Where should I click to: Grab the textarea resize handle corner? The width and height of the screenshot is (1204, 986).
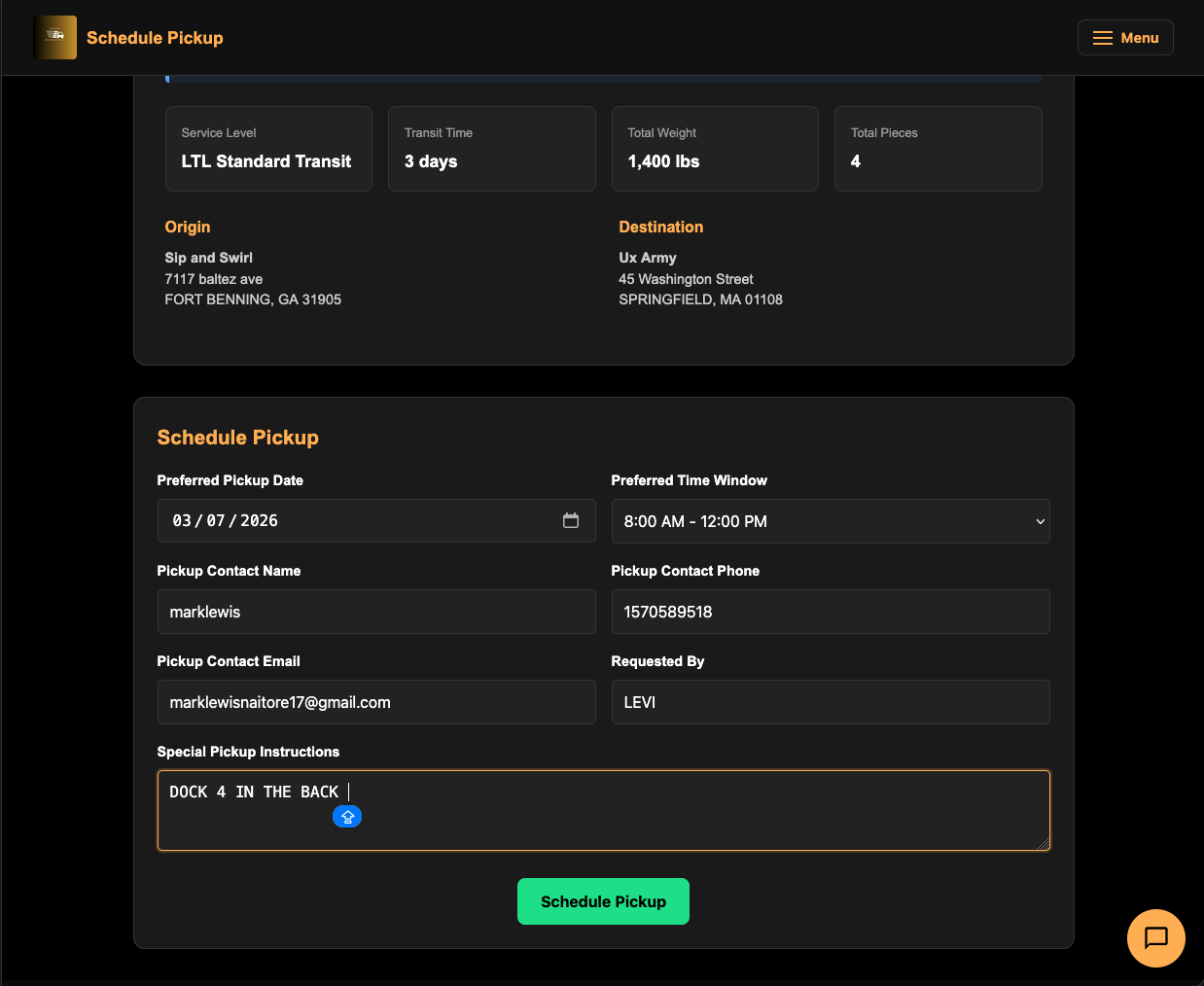click(1044, 844)
